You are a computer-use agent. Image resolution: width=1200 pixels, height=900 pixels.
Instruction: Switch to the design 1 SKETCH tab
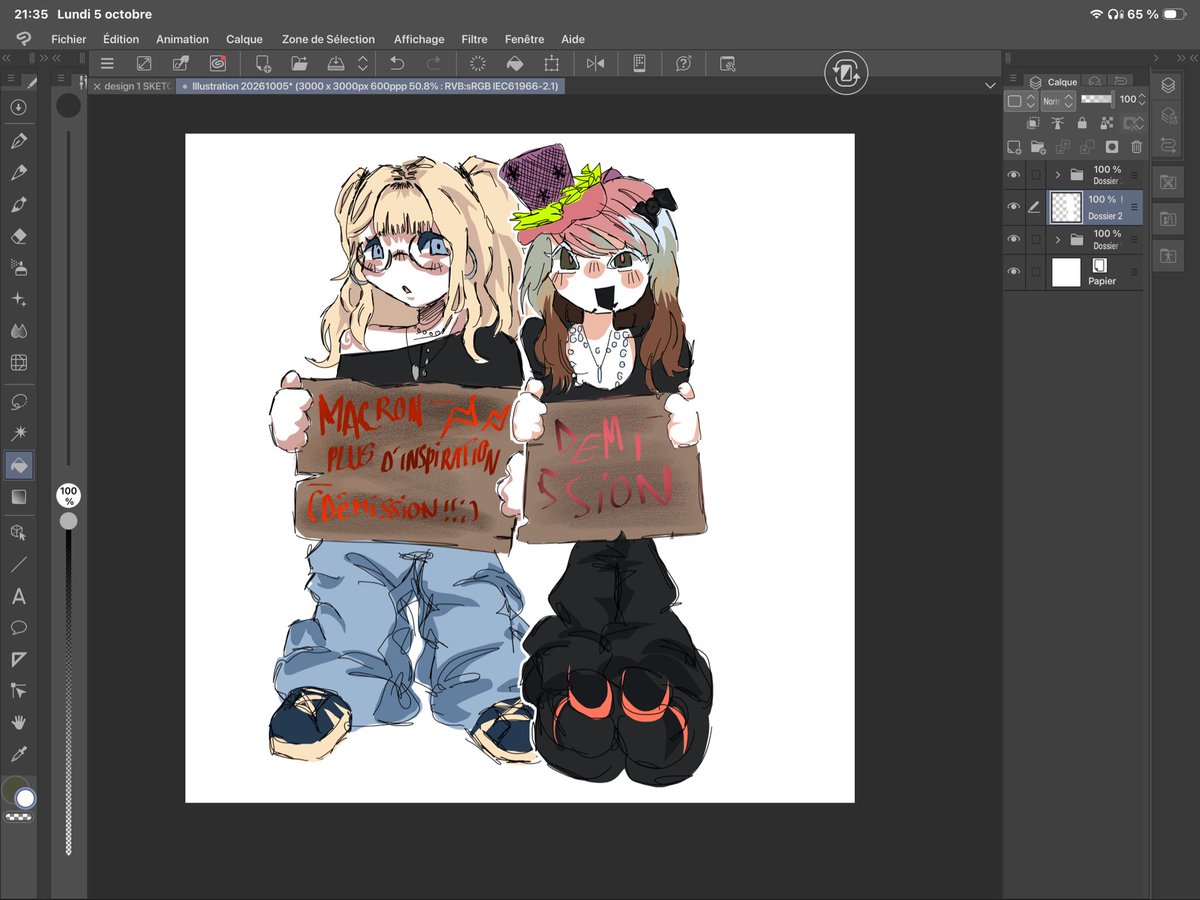coord(138,86)
